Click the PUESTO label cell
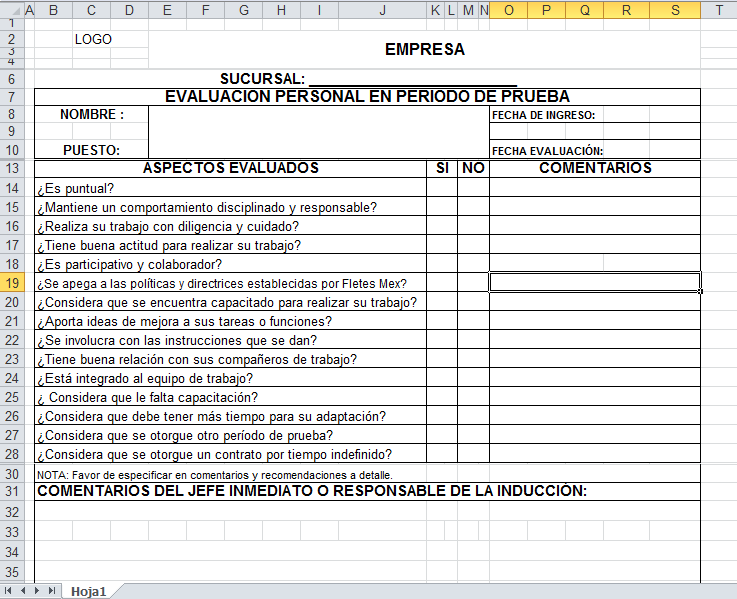 click(92, 150)
